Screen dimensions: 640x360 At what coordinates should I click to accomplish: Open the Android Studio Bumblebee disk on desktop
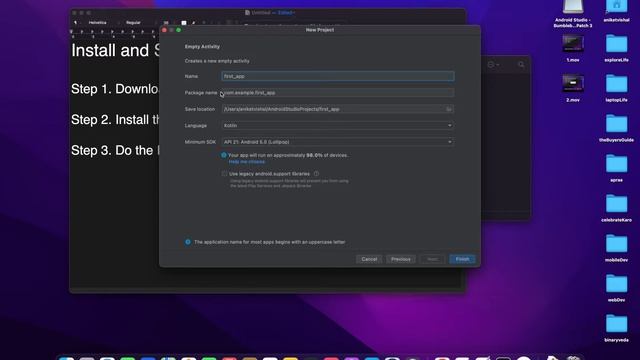coord(573,13)
